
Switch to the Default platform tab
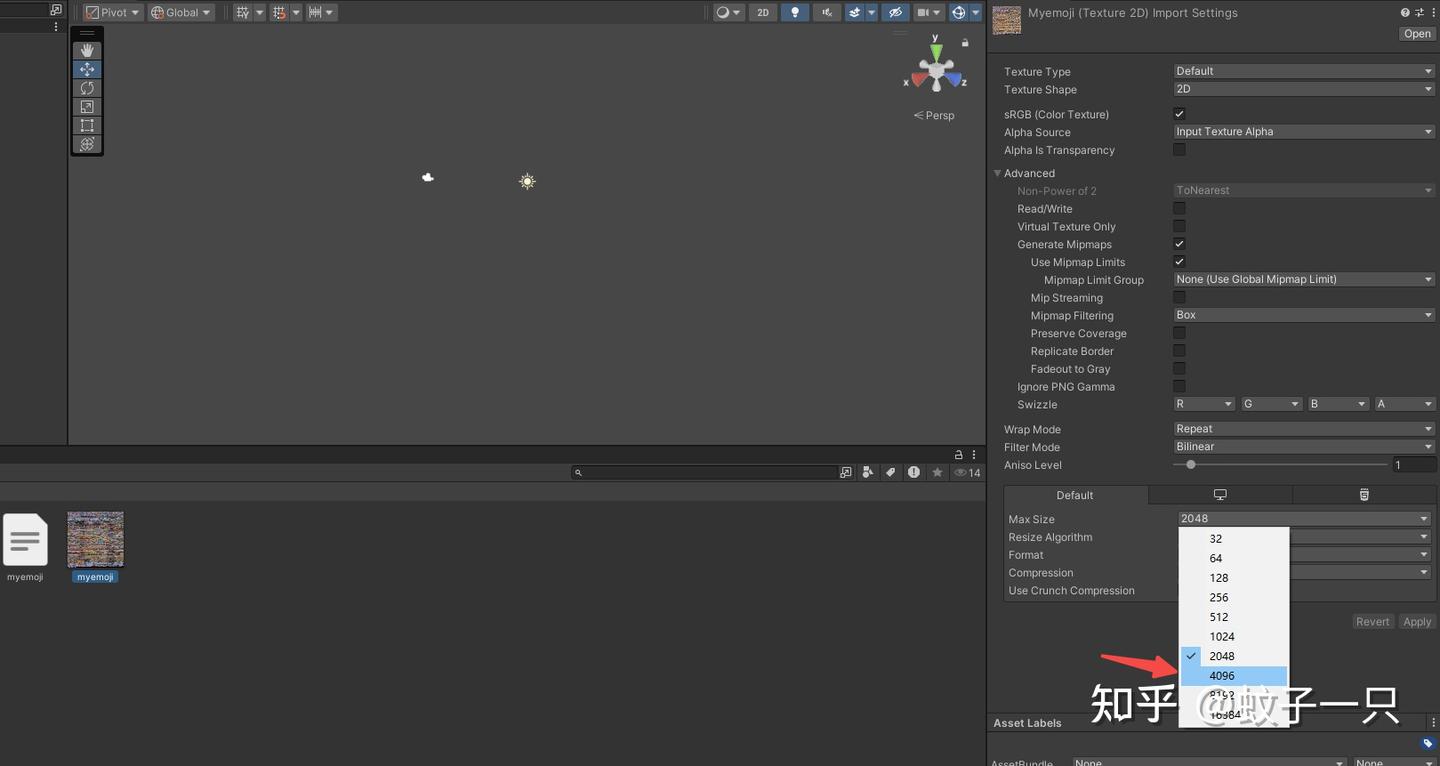point(1074,494)
